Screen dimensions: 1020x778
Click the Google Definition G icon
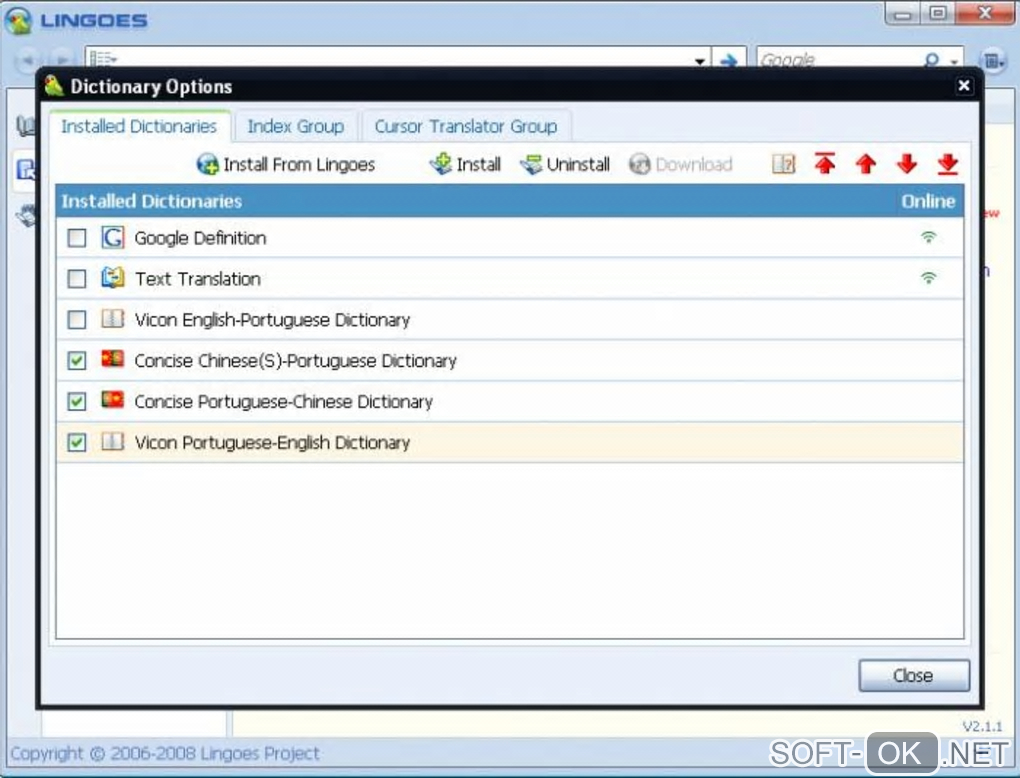(x=113, y=237)
